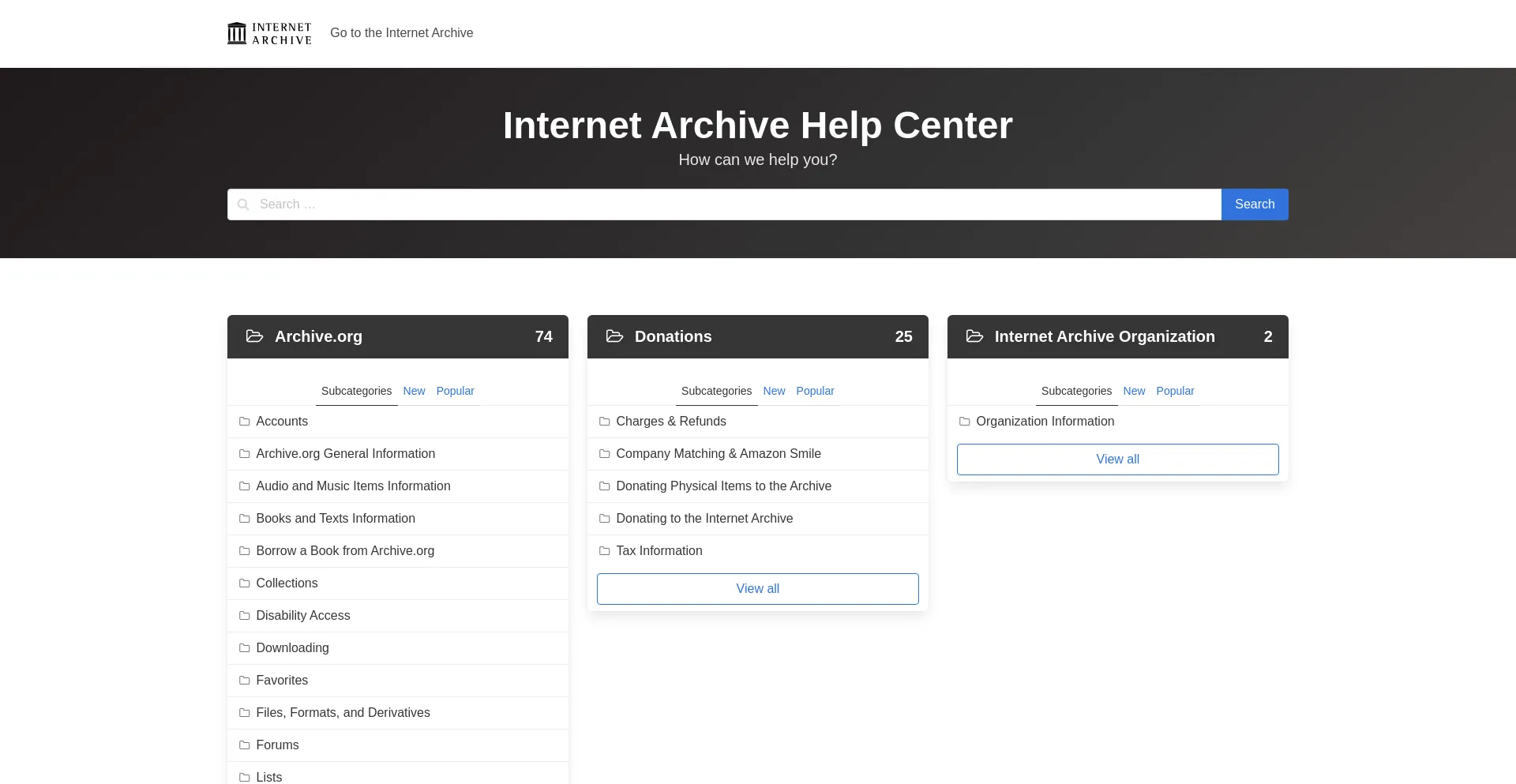The width and height of the screenshot is (1516, 784).
Task: Click the search magnifier icon
Action: 243,204
